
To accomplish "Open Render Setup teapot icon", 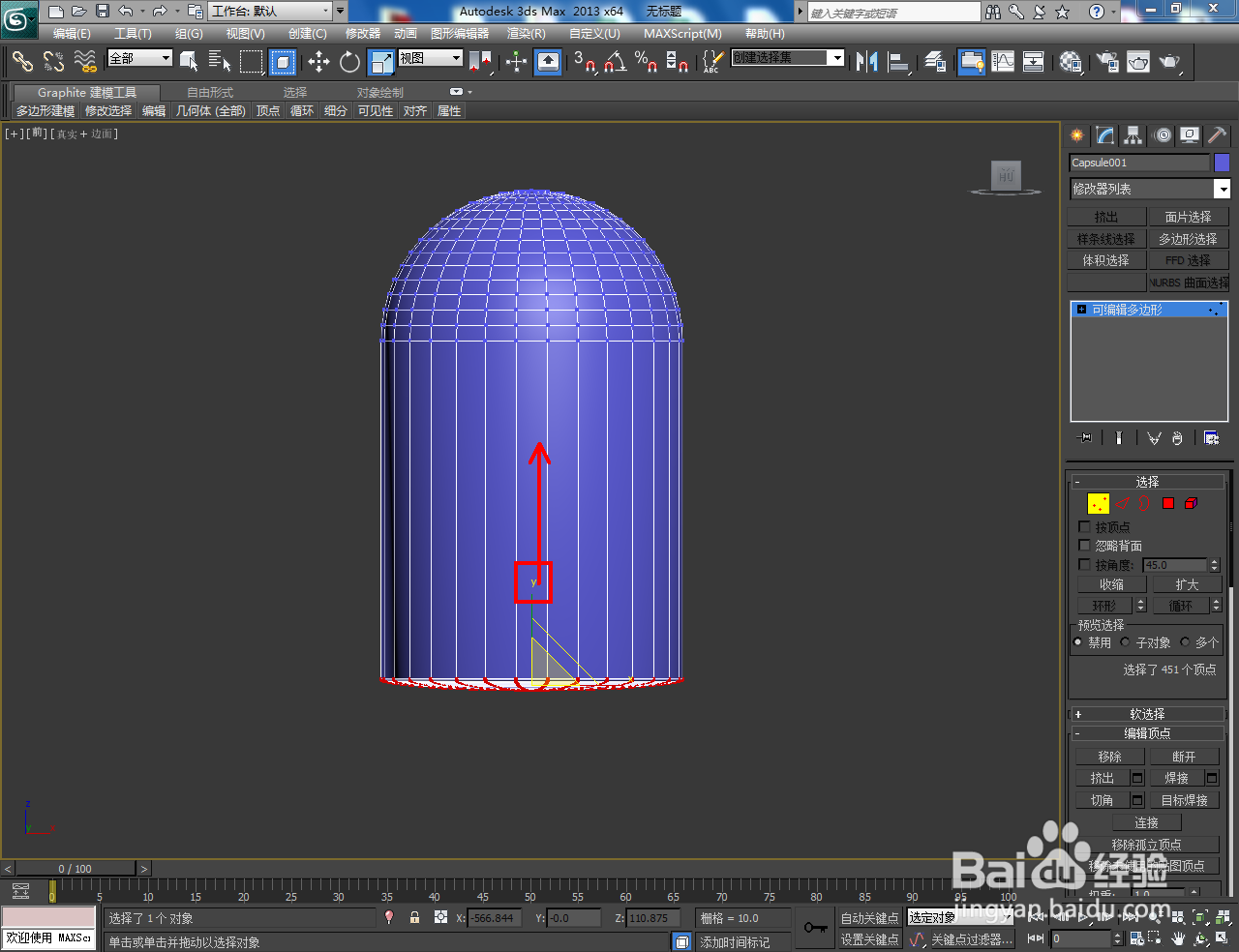I will (x=1107, y=62).
